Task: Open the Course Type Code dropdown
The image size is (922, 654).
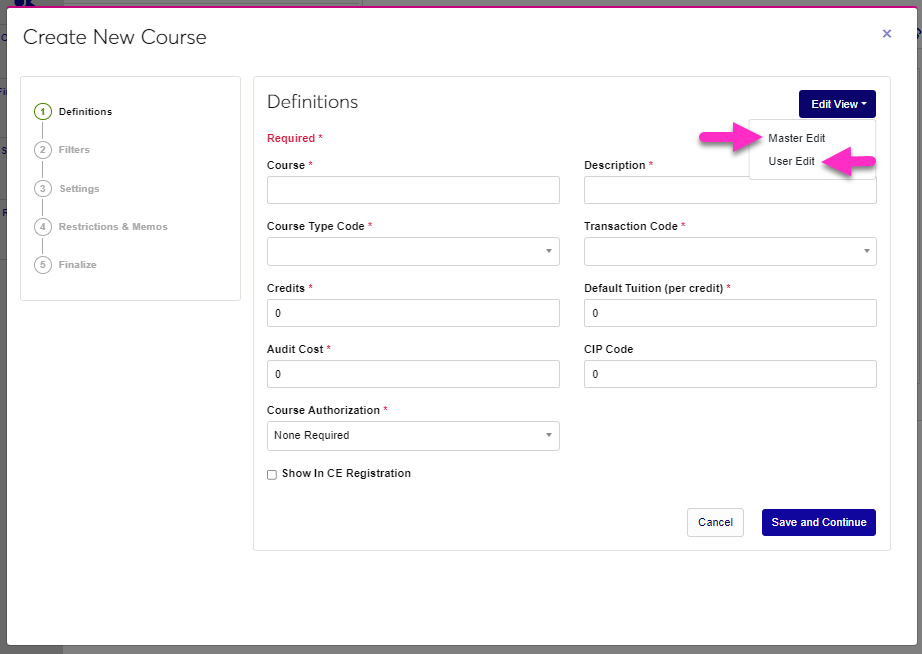Action: click(x=413, y=251)
